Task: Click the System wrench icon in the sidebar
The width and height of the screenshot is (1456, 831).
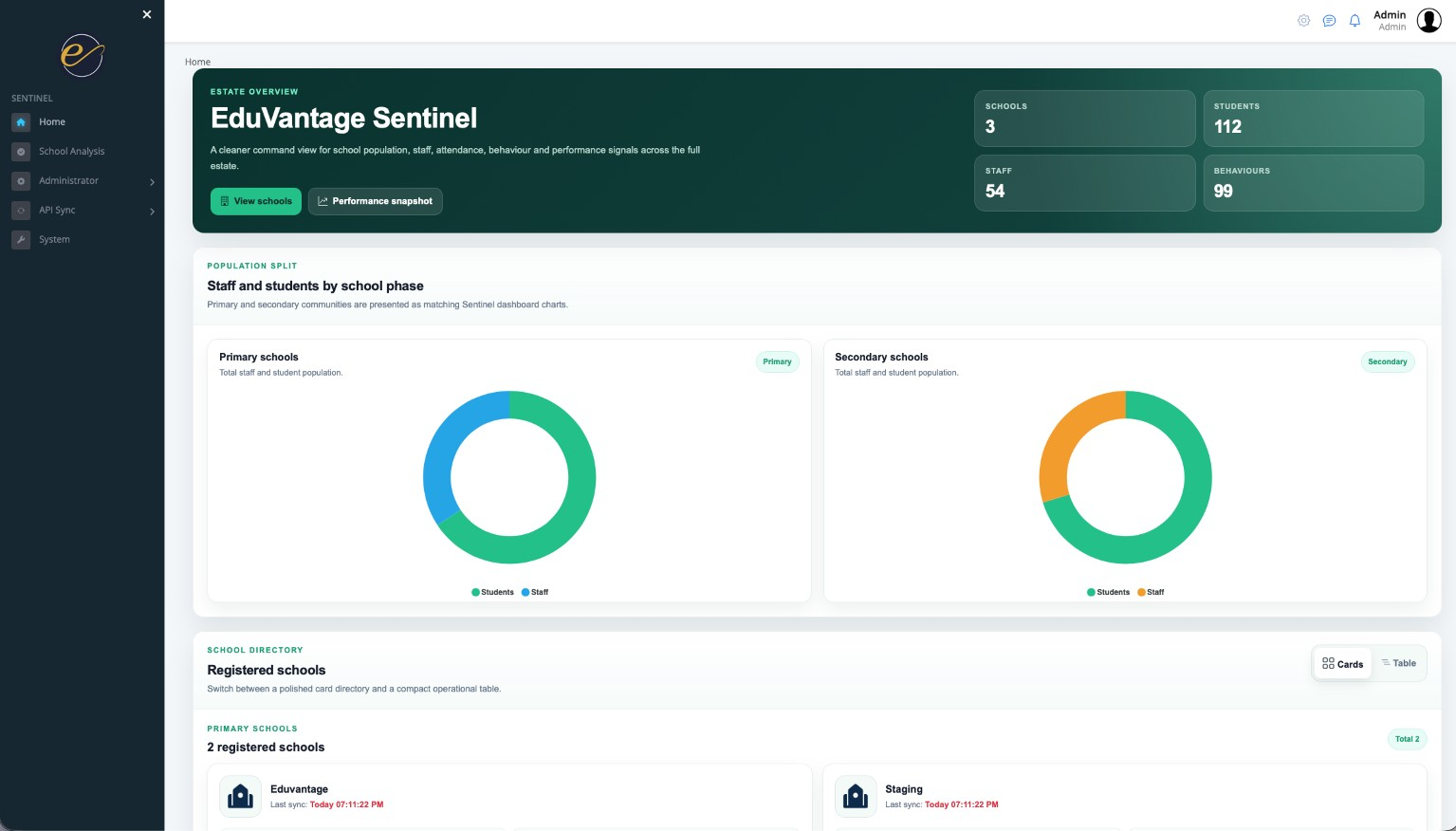Action: coord(22,240)
